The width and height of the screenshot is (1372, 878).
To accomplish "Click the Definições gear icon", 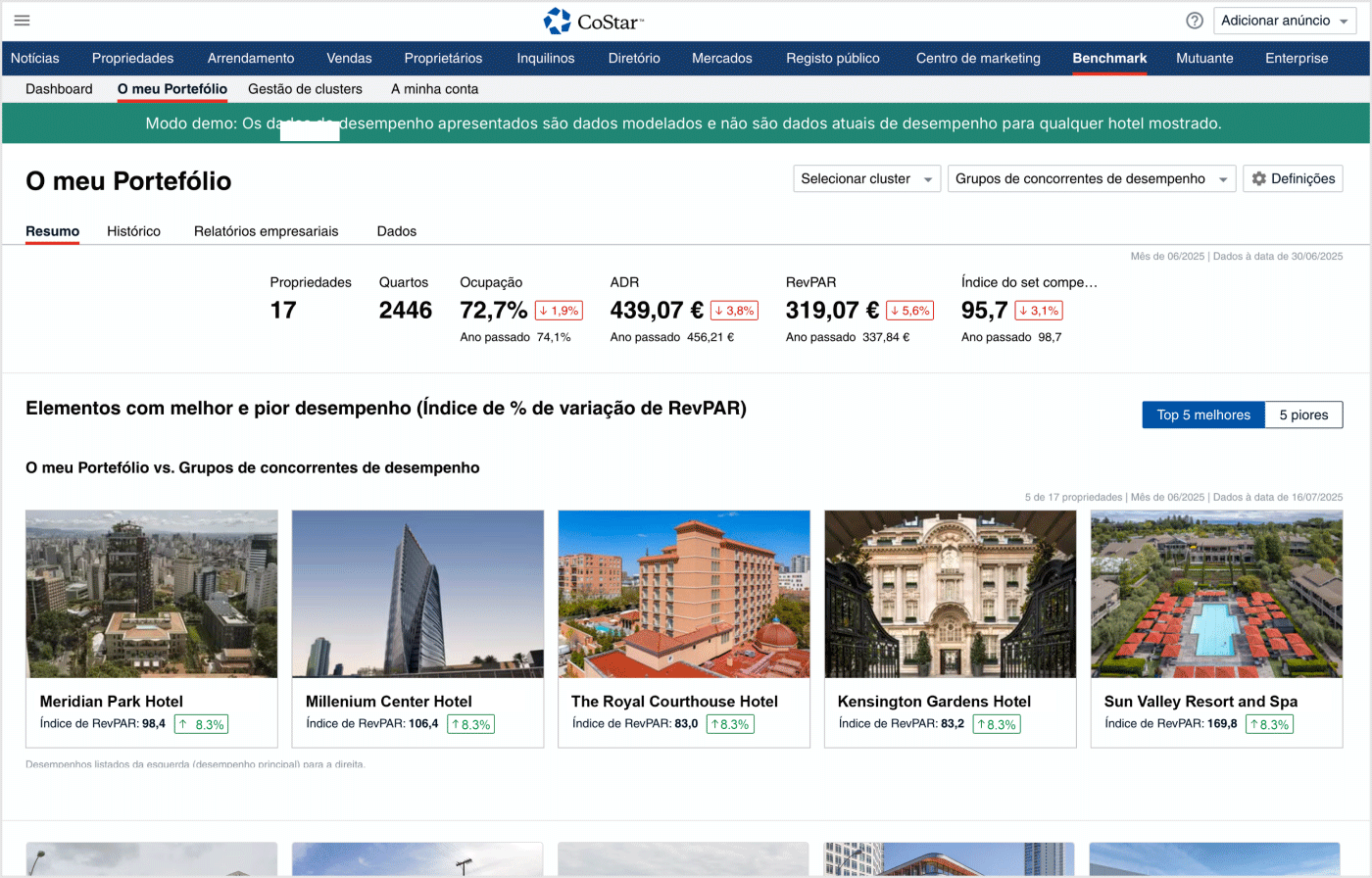I will [x=1259, y=178].
